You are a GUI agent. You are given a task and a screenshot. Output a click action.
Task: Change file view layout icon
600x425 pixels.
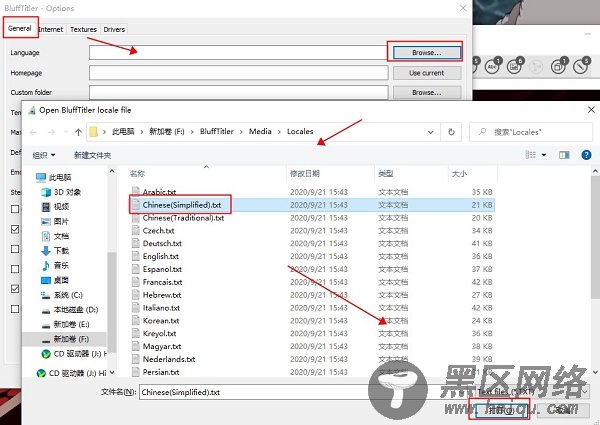pyautogui.click(x=530, y=155)
